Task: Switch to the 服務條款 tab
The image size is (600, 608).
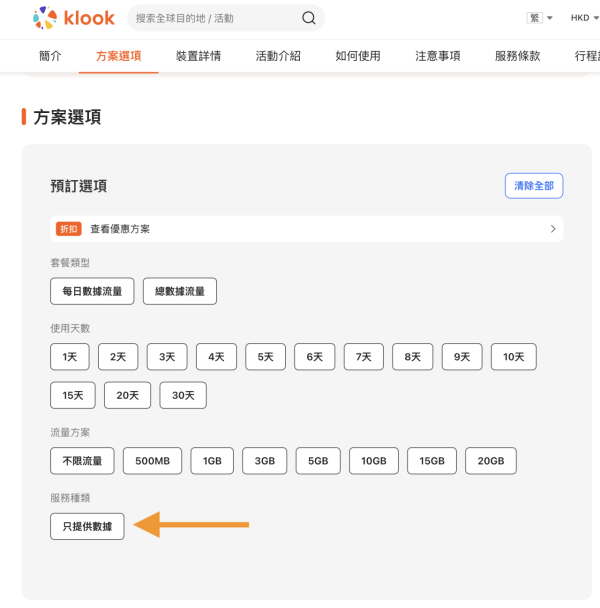Action: (518, 56)
